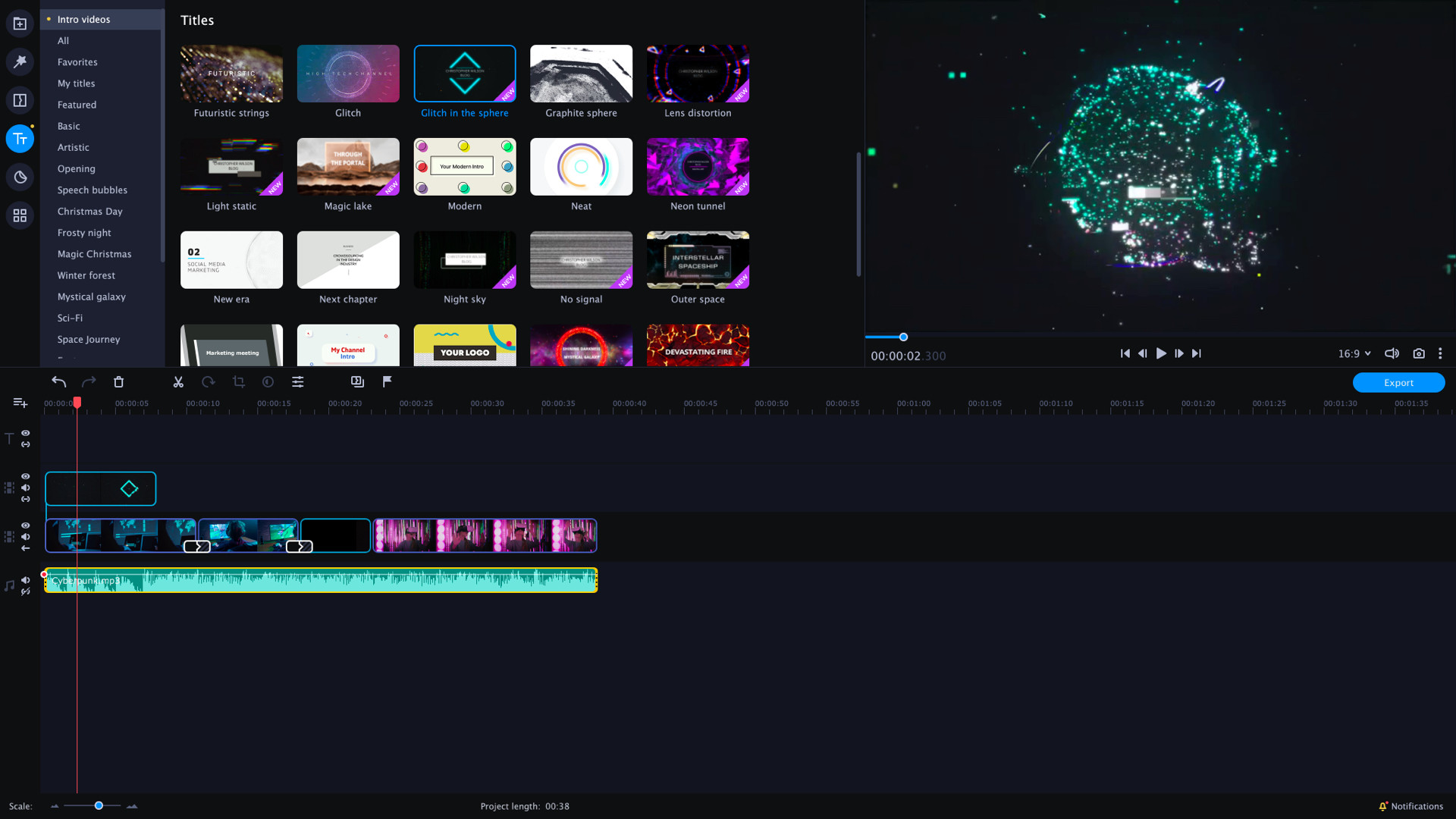Viewport: 1456px width, 819px height.
Task: Select the Sci-Fi titles category
Action: point(69,318)
